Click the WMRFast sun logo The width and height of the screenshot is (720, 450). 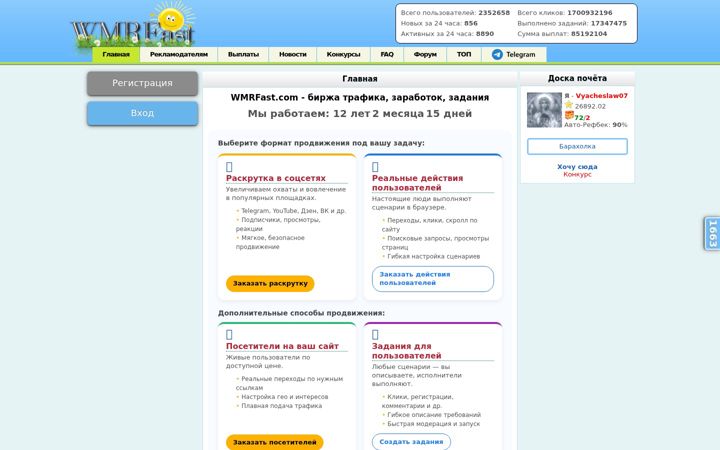[133, 25]
